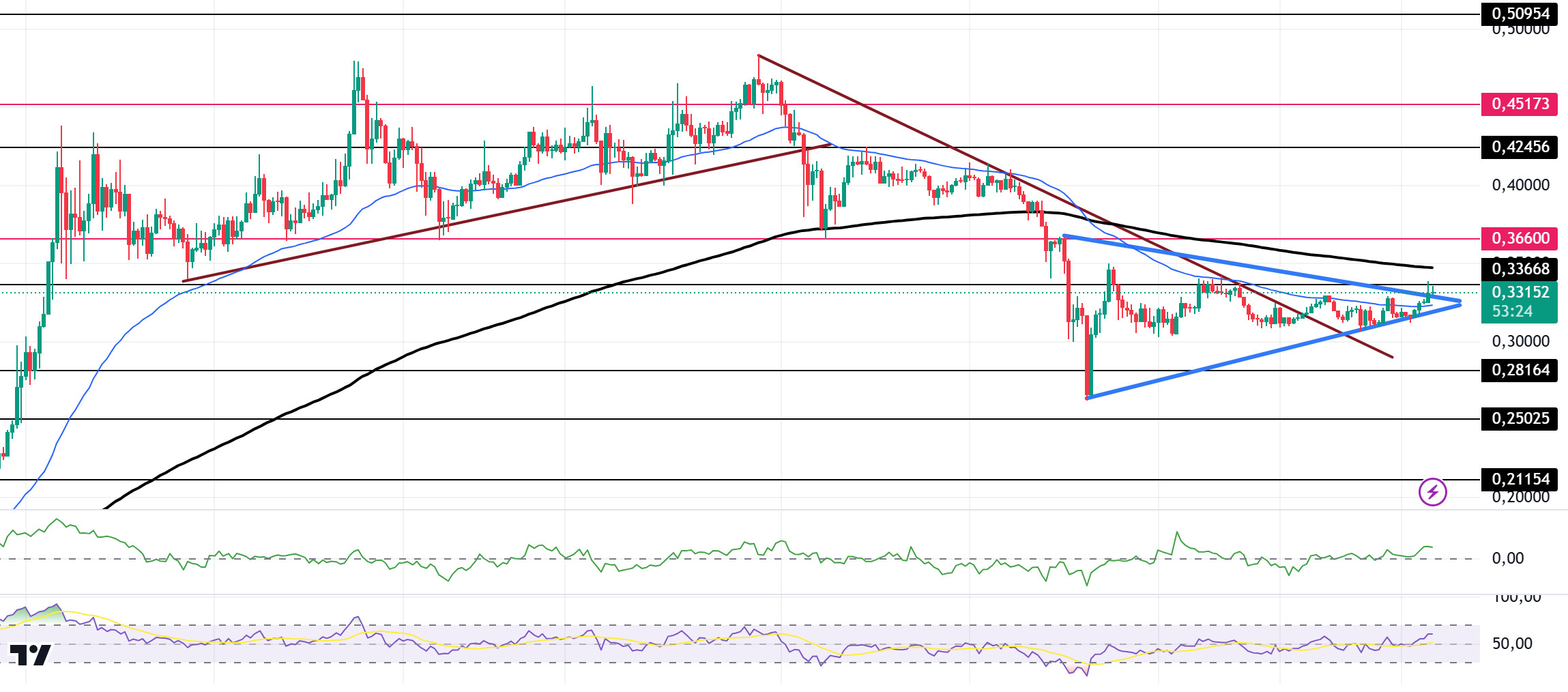
Task: Select the 0,42456 price level label
Action: click(x=1520, y=147)
